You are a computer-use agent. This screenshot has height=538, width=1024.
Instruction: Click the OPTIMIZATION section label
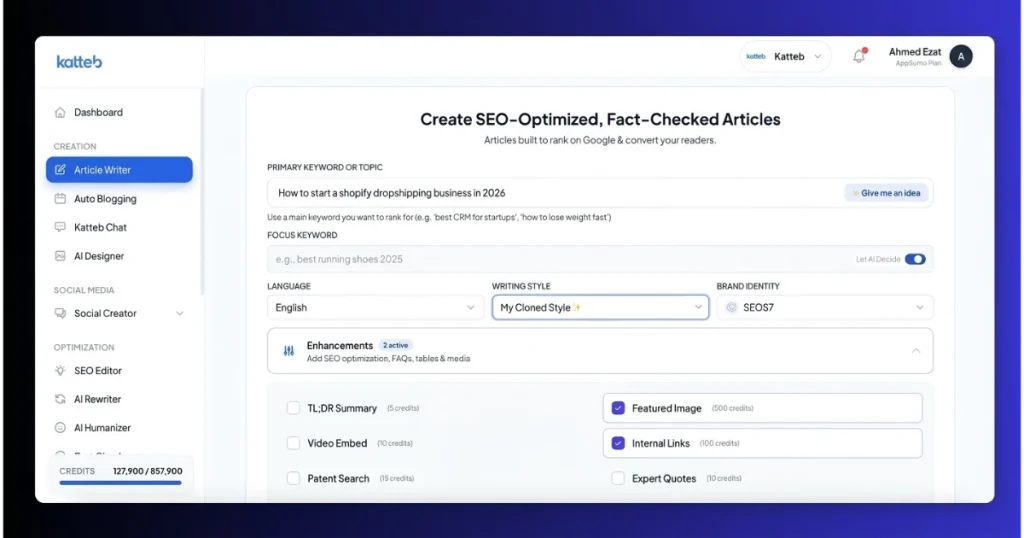tap(84, 347)
